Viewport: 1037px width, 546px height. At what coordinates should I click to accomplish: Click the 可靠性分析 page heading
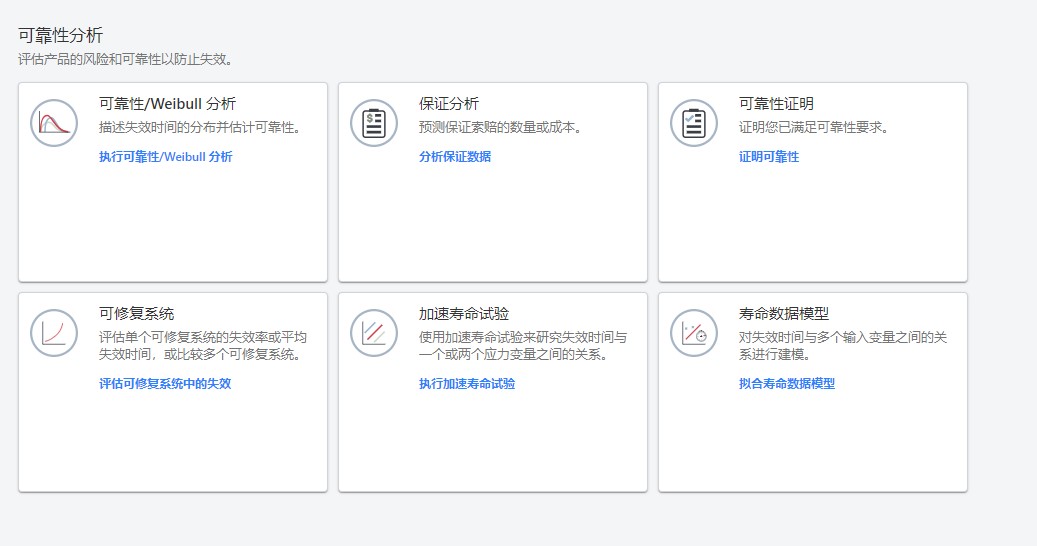(60, 36)
